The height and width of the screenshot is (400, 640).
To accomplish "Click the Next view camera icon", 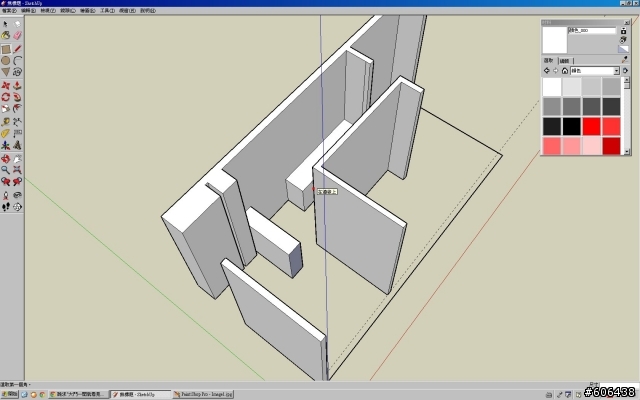I will click(x=17, y=181).
